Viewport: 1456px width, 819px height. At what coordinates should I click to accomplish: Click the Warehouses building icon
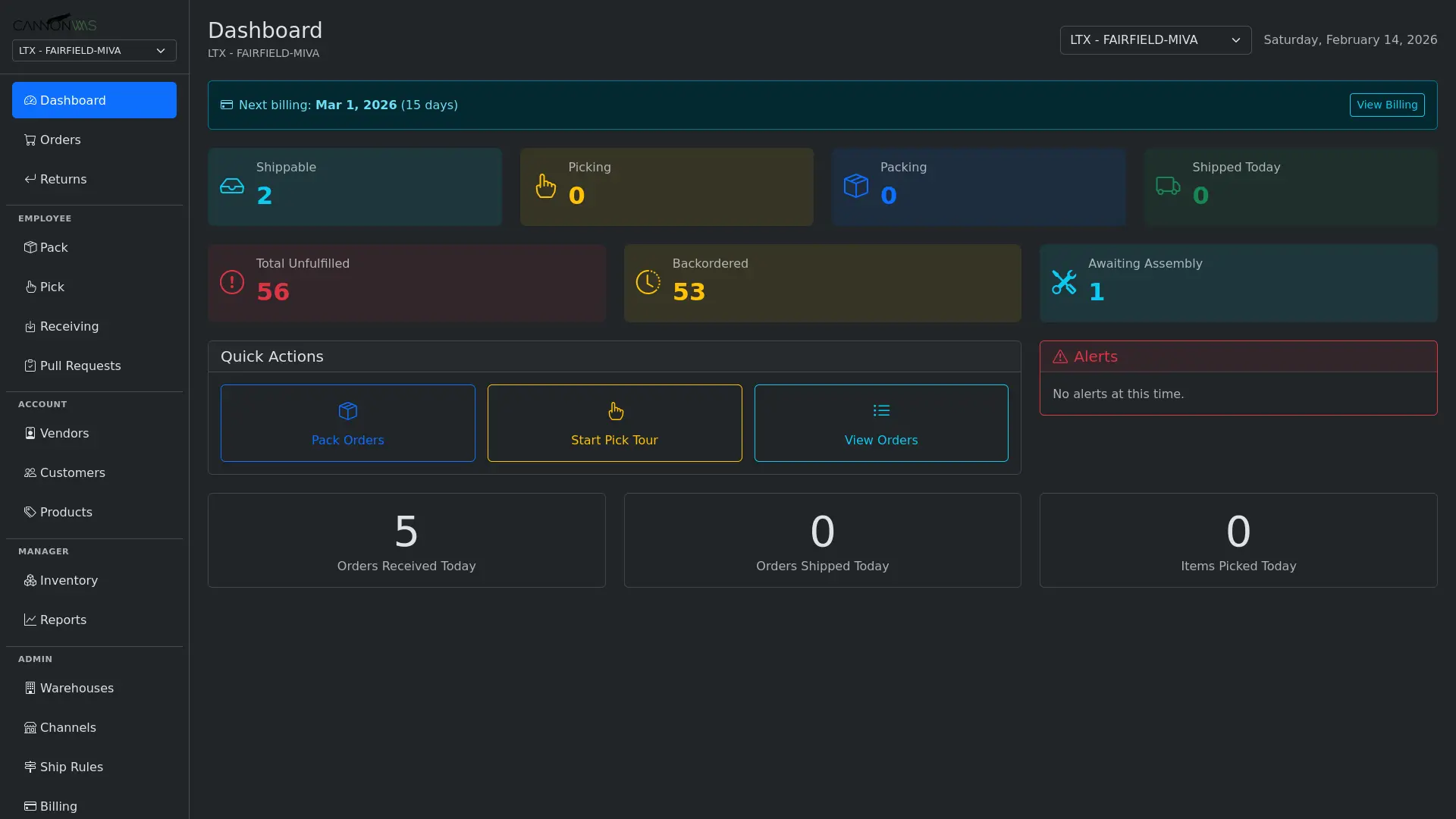click(30, 688)
